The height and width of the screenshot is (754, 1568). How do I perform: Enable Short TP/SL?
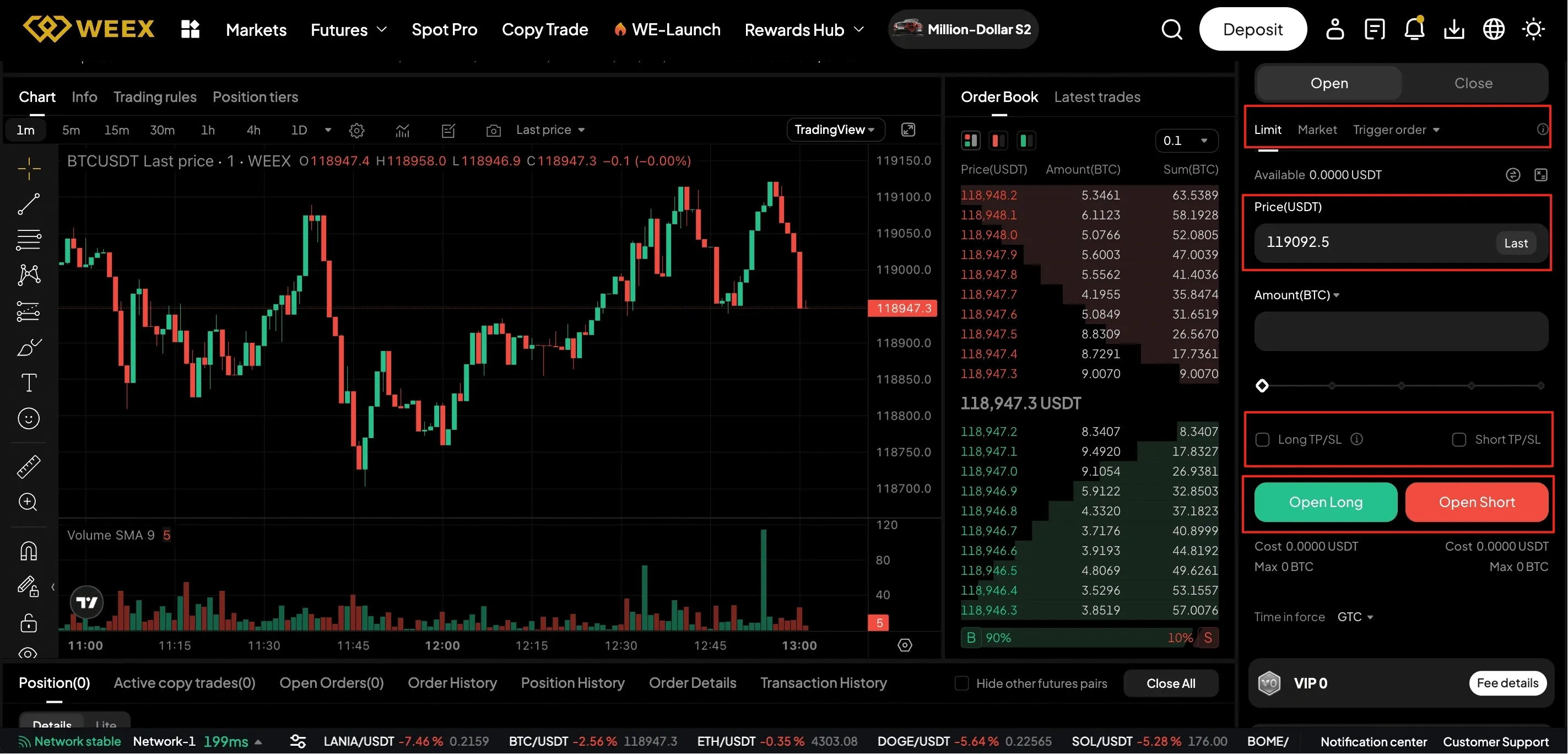pyautogui.click(x=1459, y=439)
